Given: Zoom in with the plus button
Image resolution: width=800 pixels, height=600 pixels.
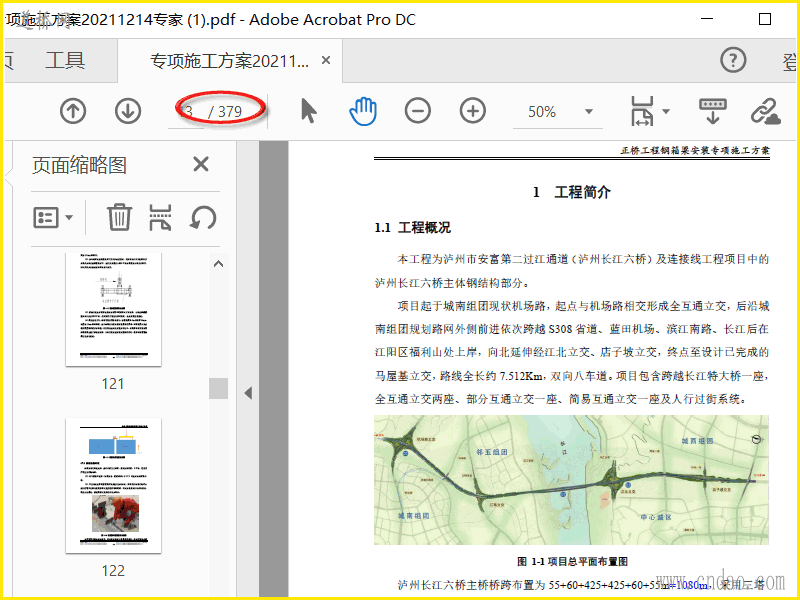Looking at the screenshot, I should click(x=472, y=111).
